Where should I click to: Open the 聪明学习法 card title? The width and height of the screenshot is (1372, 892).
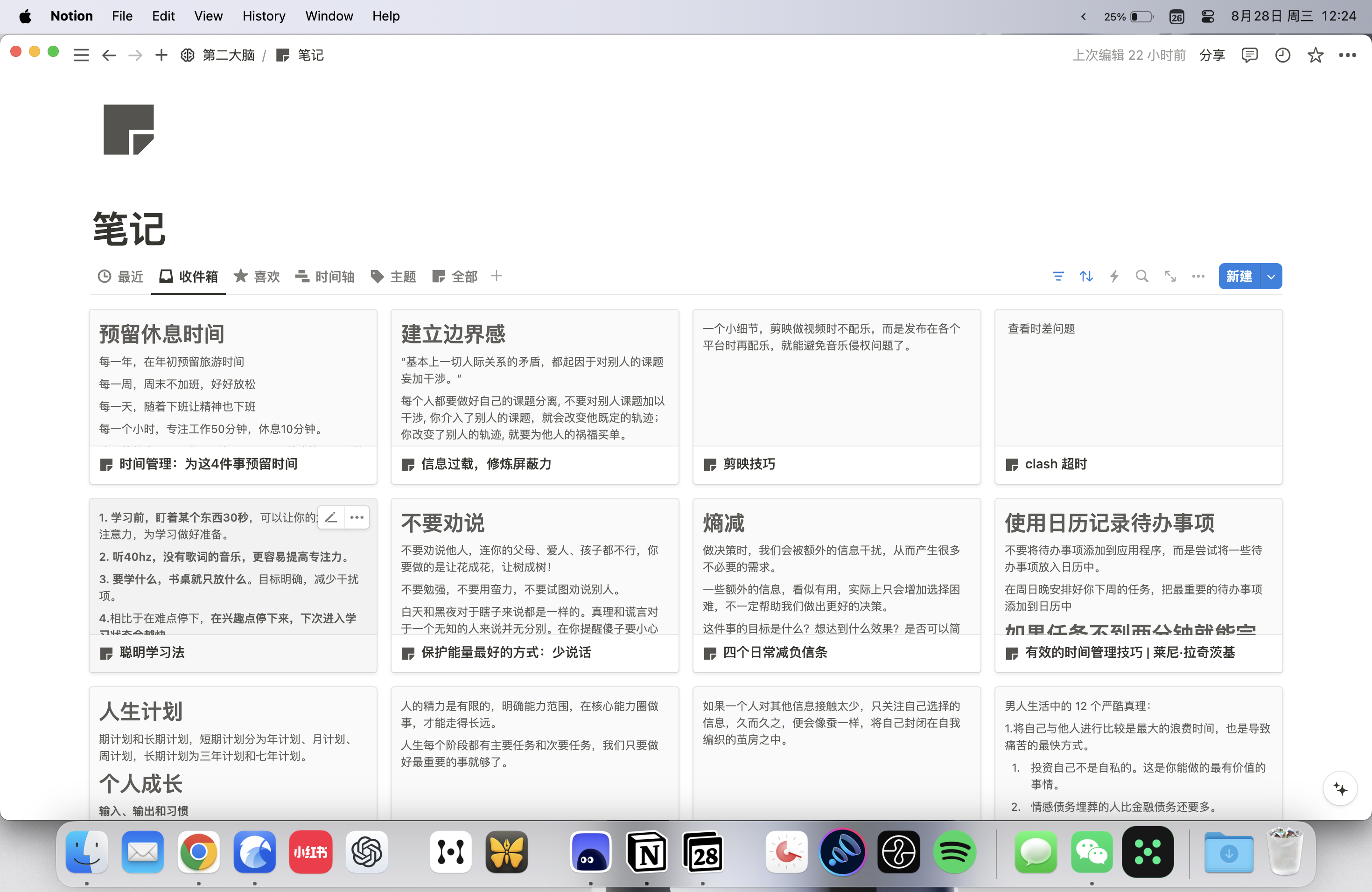[152, 652]
